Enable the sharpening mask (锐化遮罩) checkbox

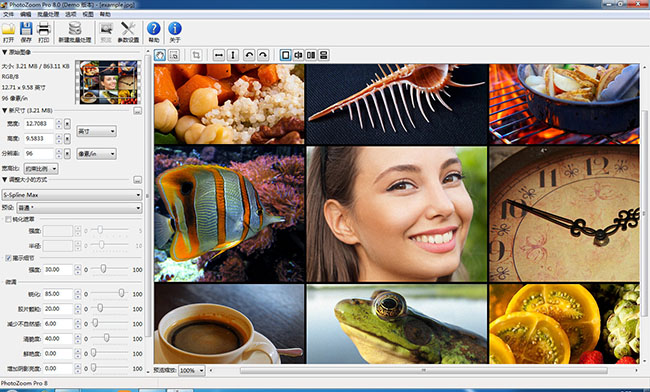[8, 219]
